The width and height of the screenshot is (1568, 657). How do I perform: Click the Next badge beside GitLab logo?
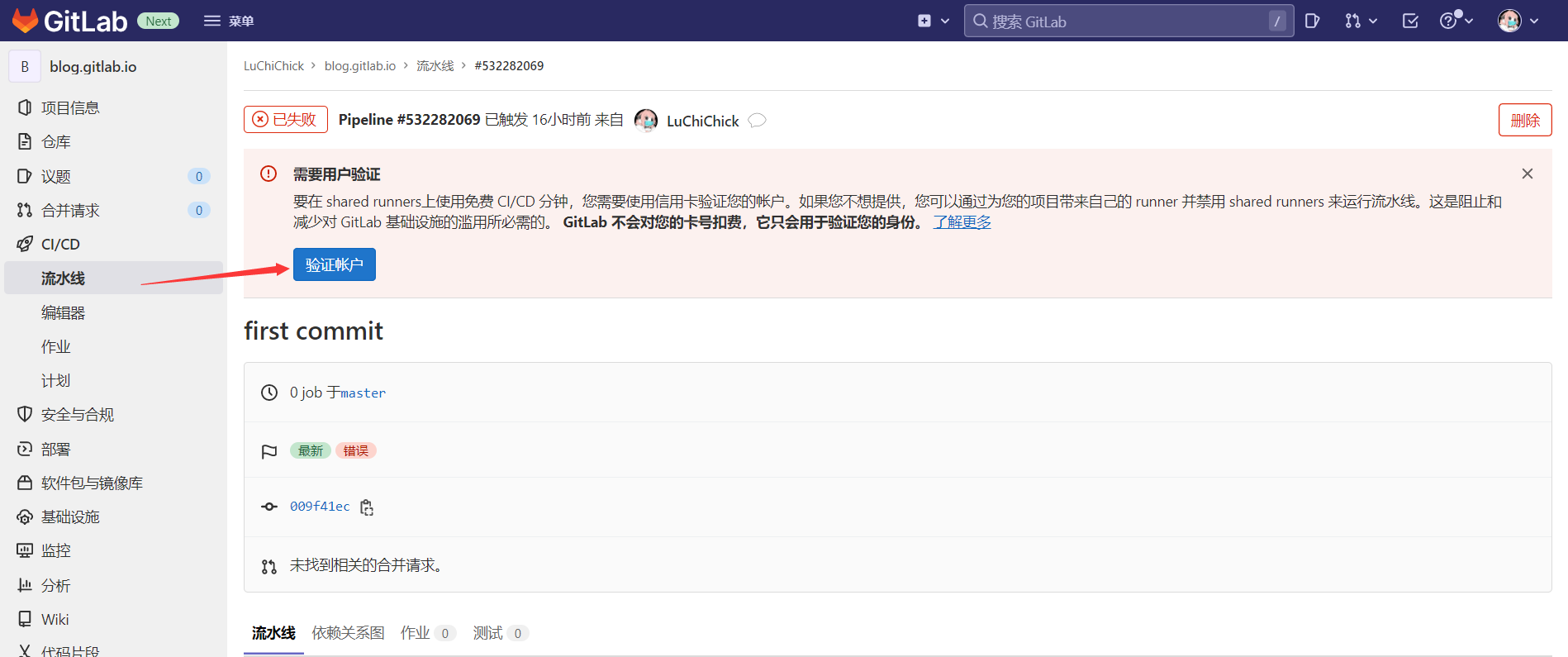158,21
